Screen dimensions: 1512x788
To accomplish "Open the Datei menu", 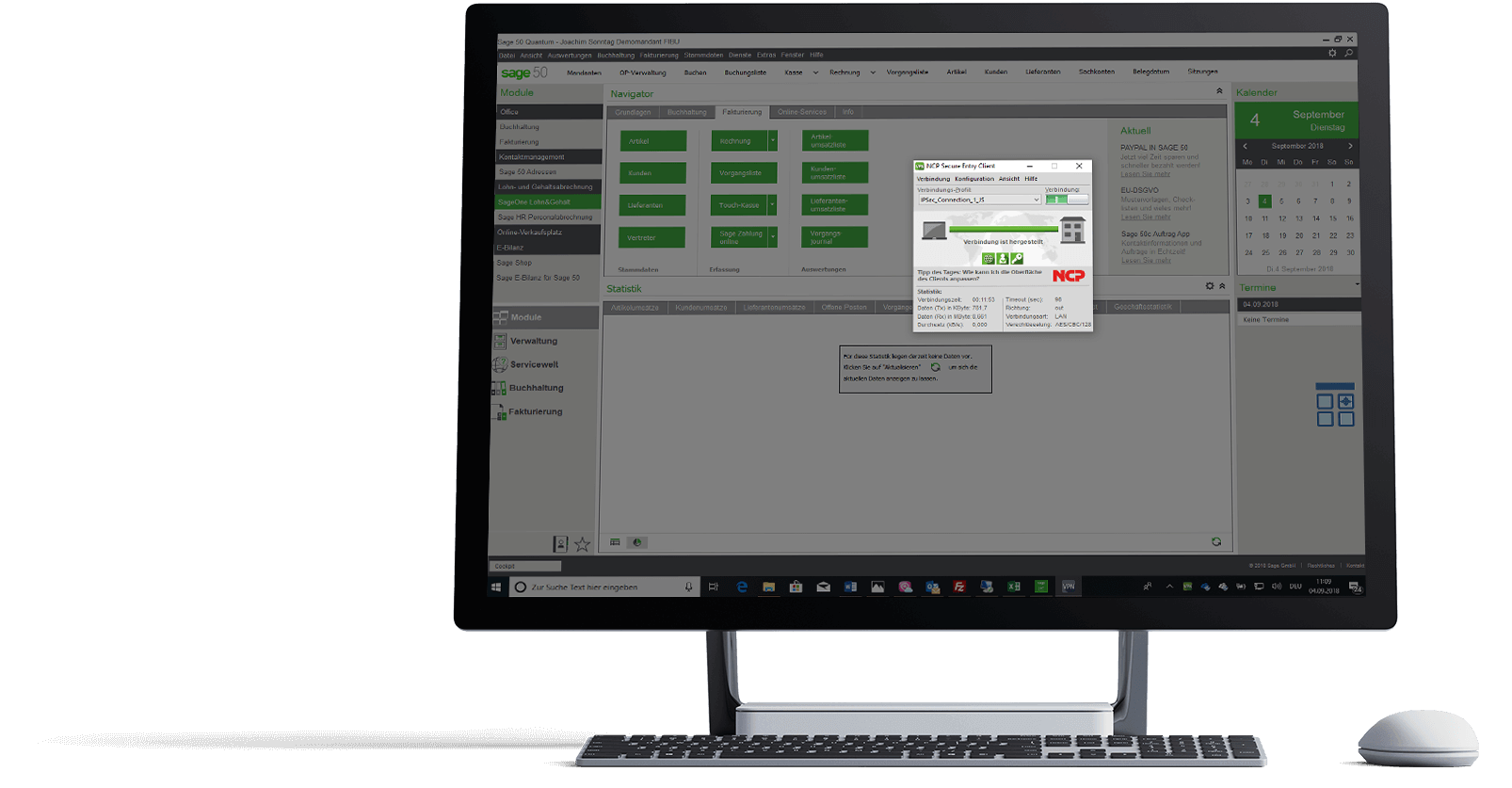I will point(507,56).
